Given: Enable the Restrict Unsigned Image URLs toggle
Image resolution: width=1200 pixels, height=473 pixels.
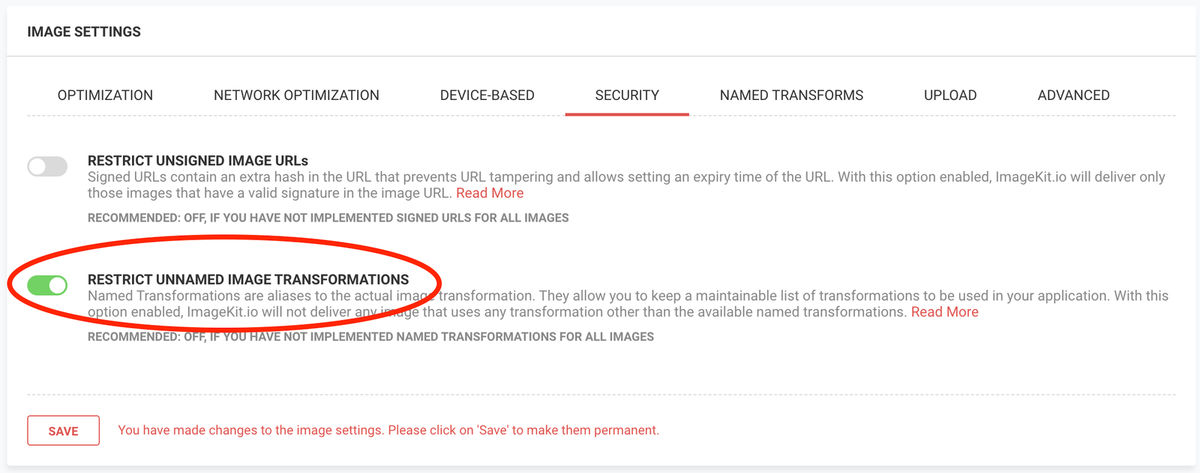Looking at the screenshot, I should pos(47,167).
